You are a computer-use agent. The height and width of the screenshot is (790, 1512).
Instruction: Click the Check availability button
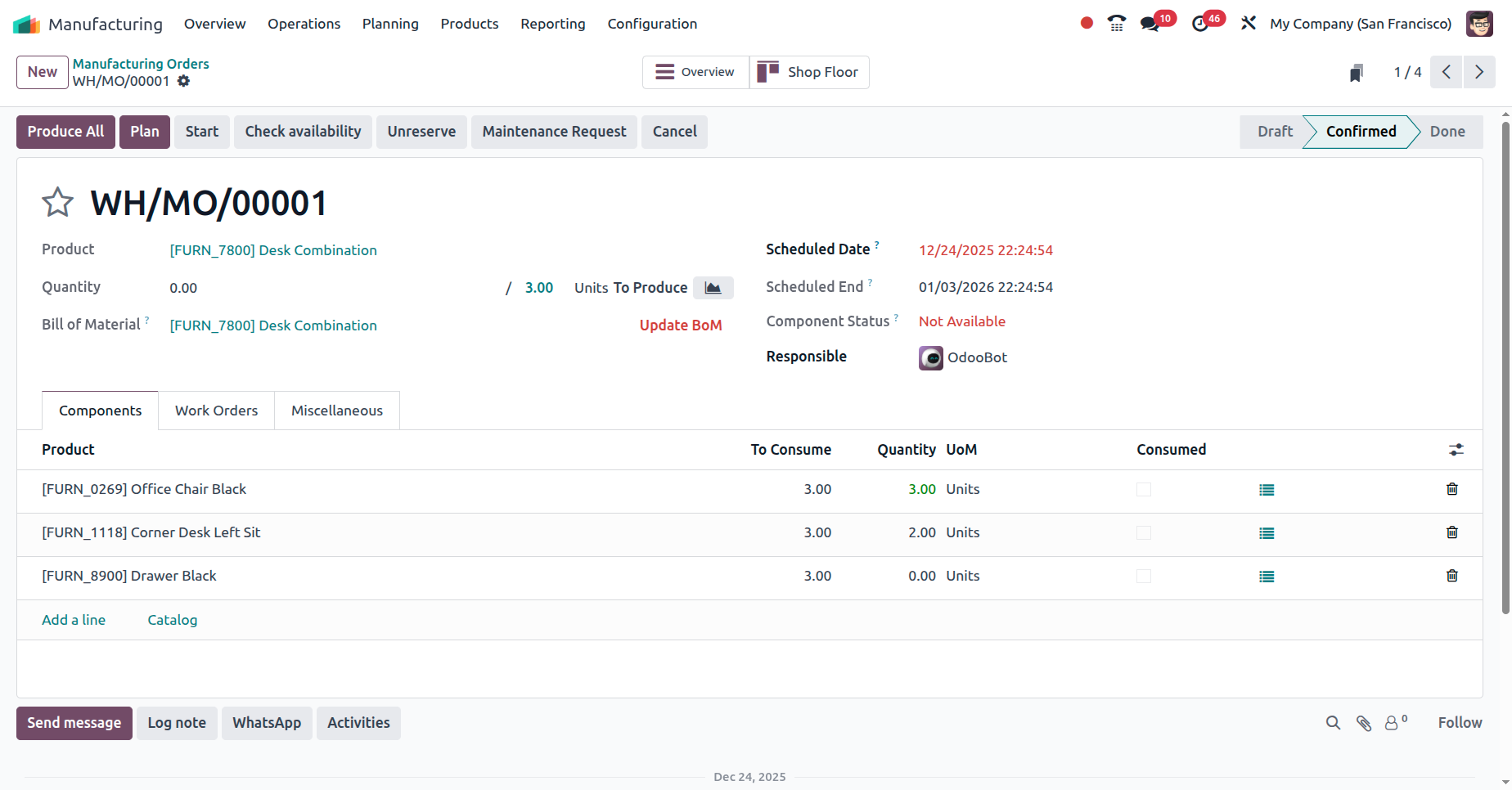[303, 131]
